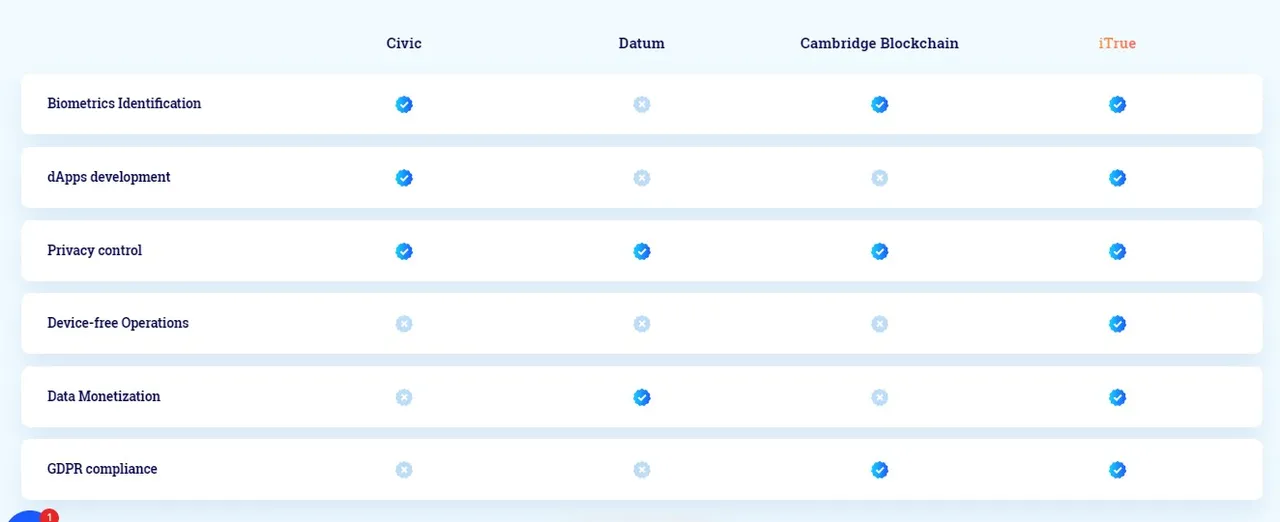Click the Data Monetization row label

click(104, 396)
